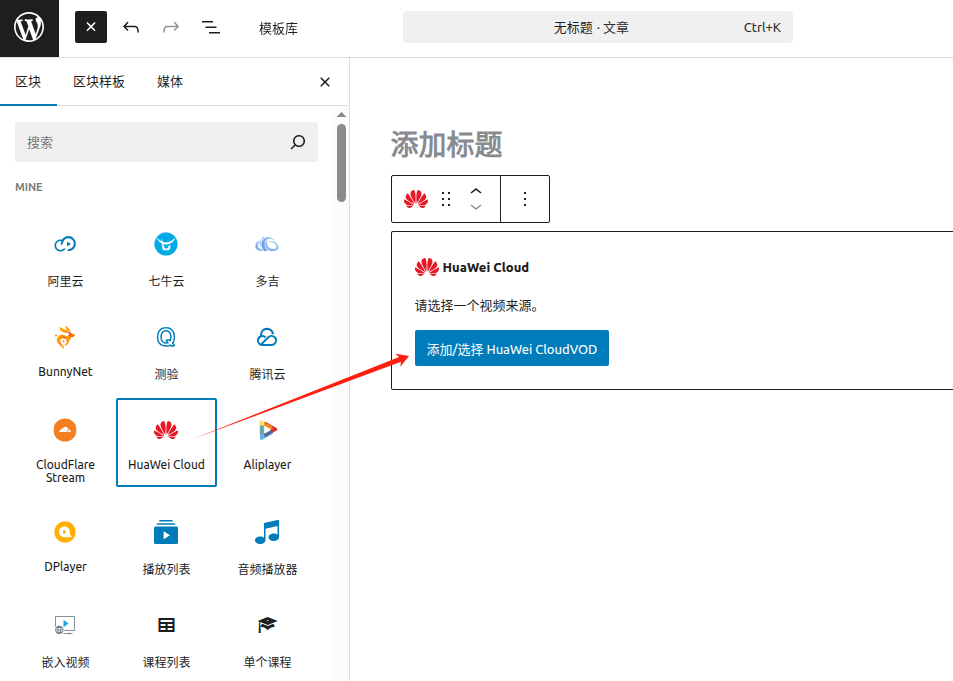Click the inserter panel scrollbar thumb
The width and height of the screenshot is (953, 681).
pyautogui.click(x=342, y=162)
